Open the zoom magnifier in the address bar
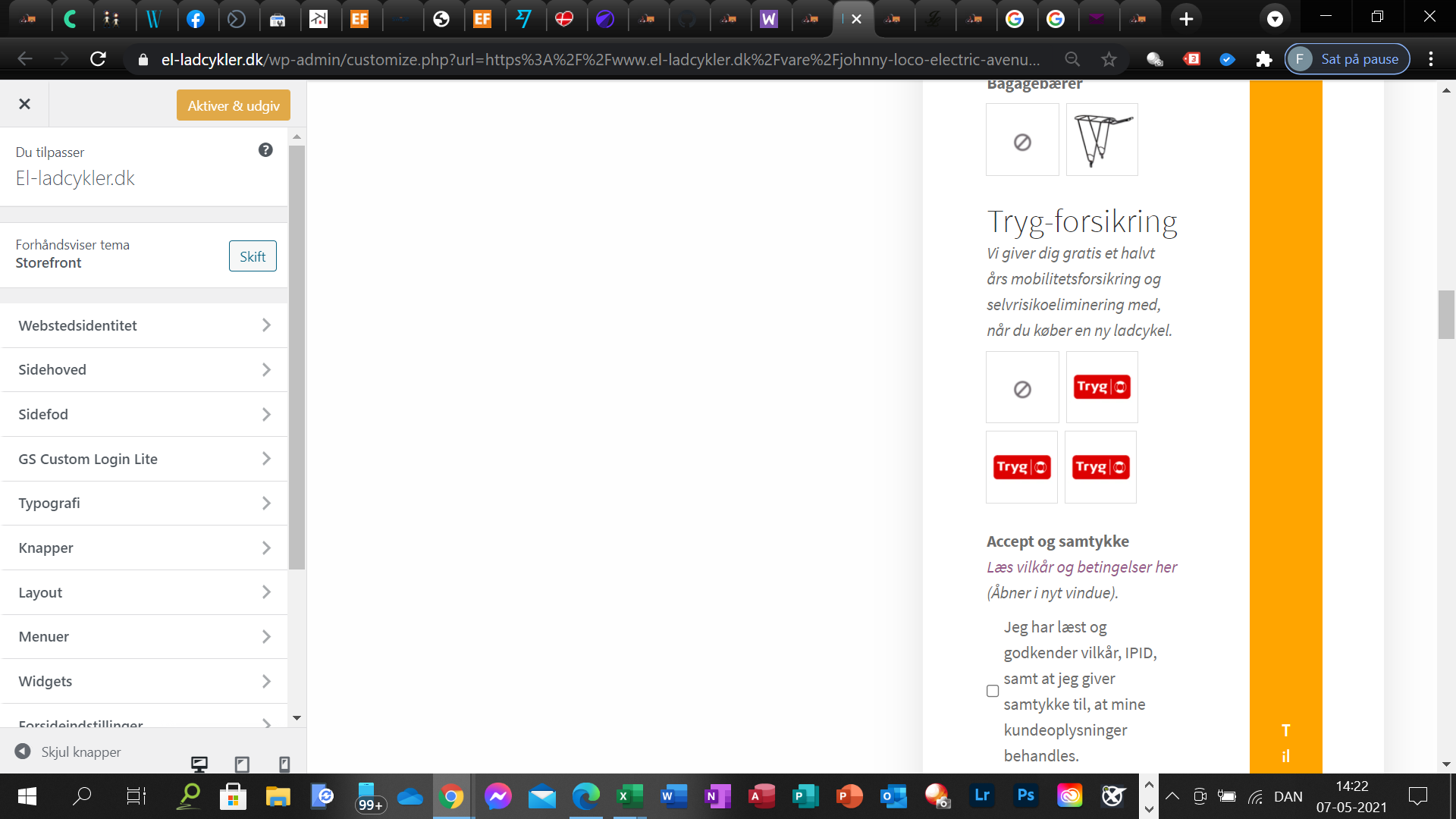The image size is (1456, 819). [x=1072, y=59]
